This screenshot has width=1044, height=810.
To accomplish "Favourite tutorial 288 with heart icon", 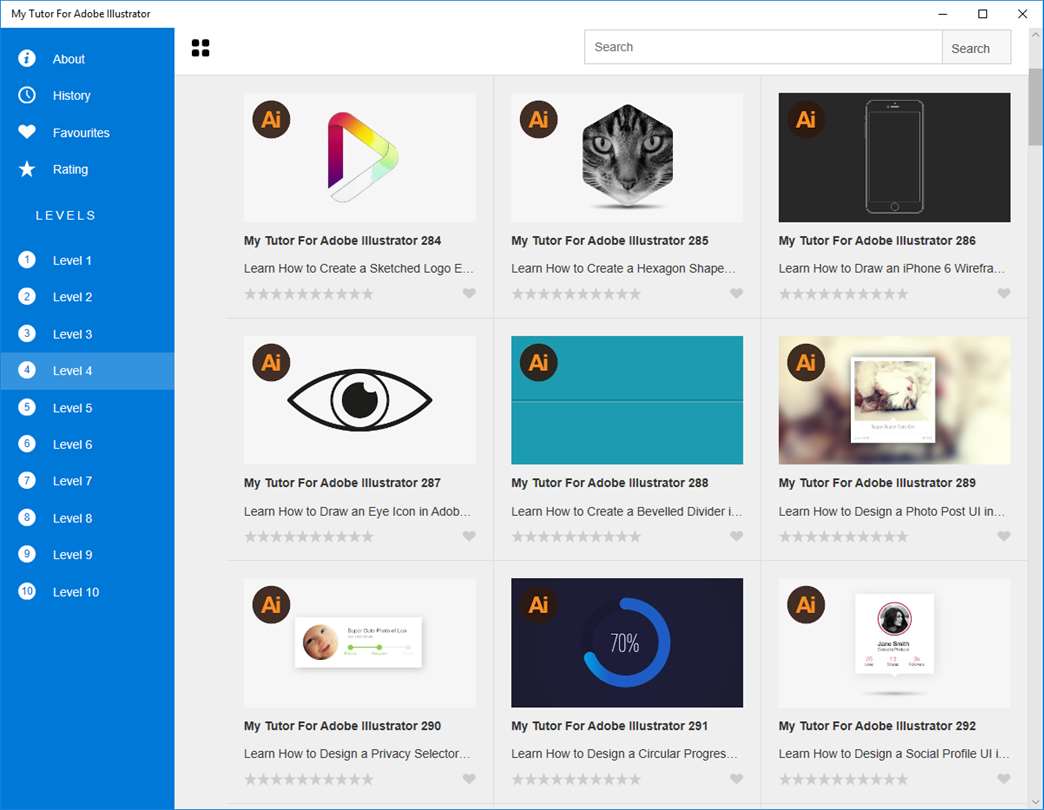I will (x=736, y=536).
